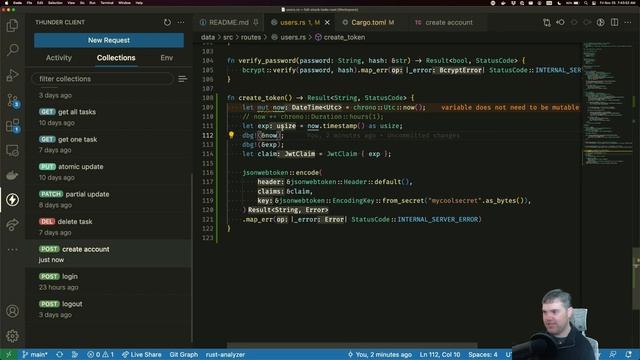
Task: Select data in the breadcrumb
Action: point(208,37)
